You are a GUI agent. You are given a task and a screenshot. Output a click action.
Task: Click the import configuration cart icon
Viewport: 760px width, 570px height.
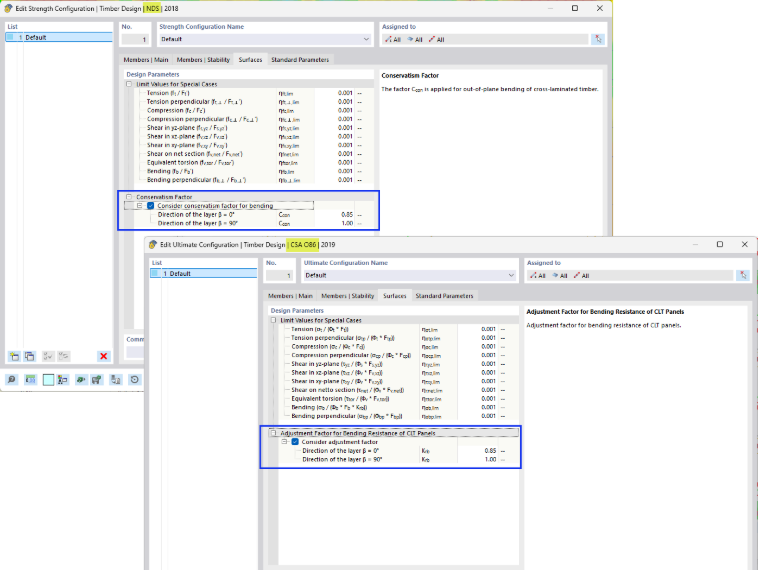(x=97, y=380)
